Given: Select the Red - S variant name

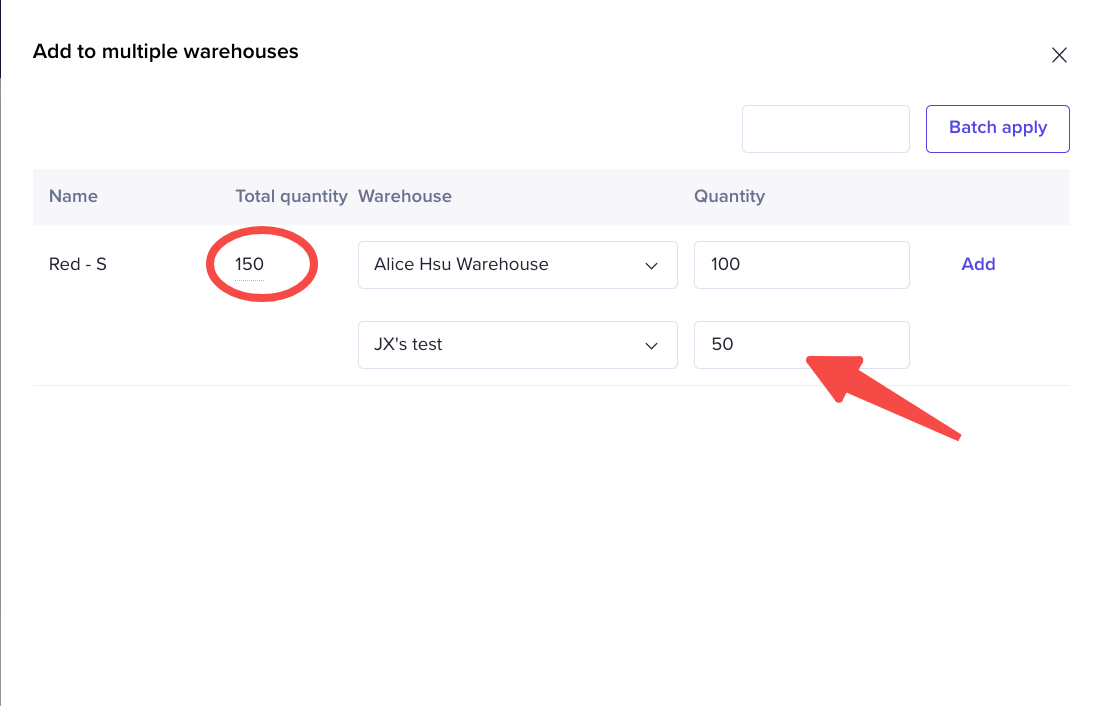Looking at the screenshot, I should (x=78, y=265).
